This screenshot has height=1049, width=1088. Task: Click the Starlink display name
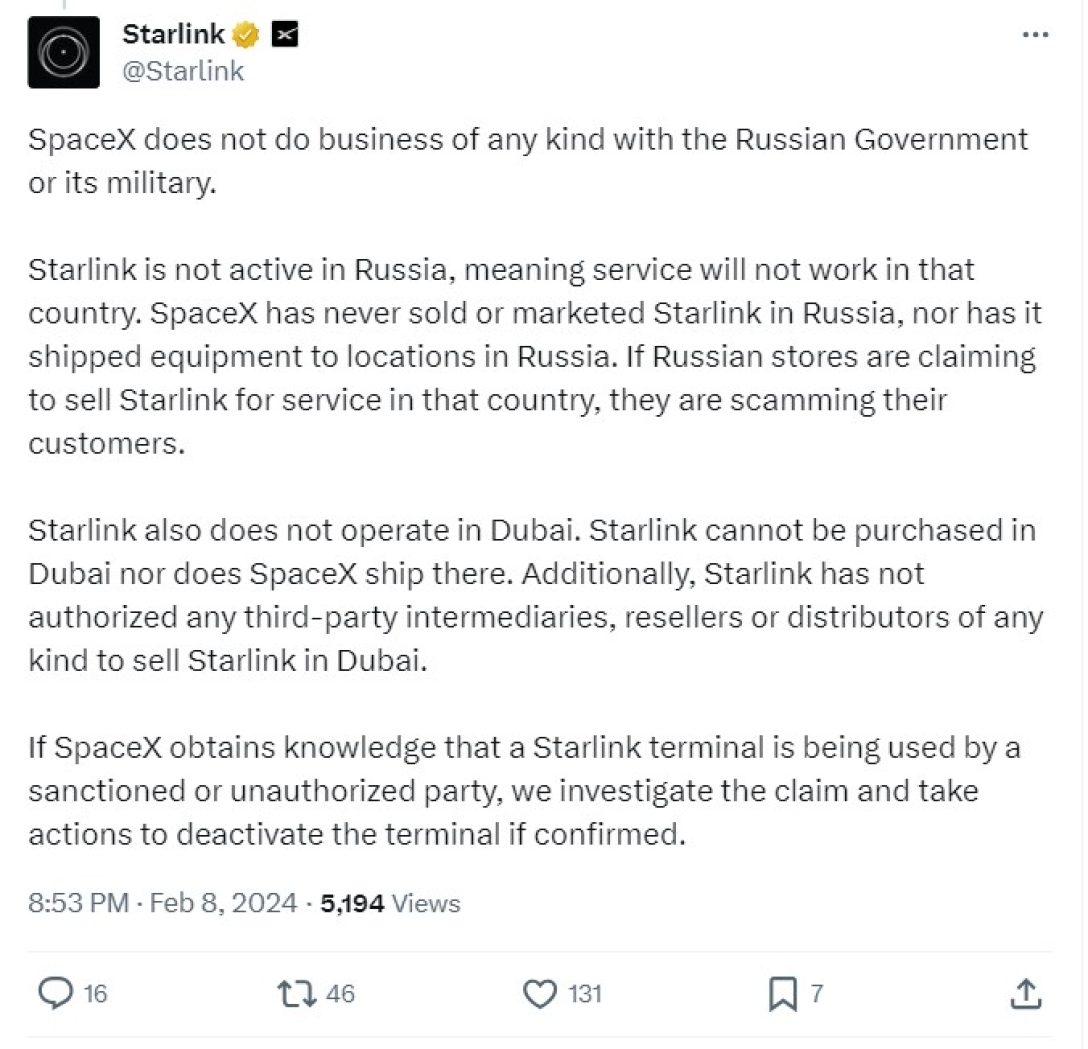coord(173,35)
